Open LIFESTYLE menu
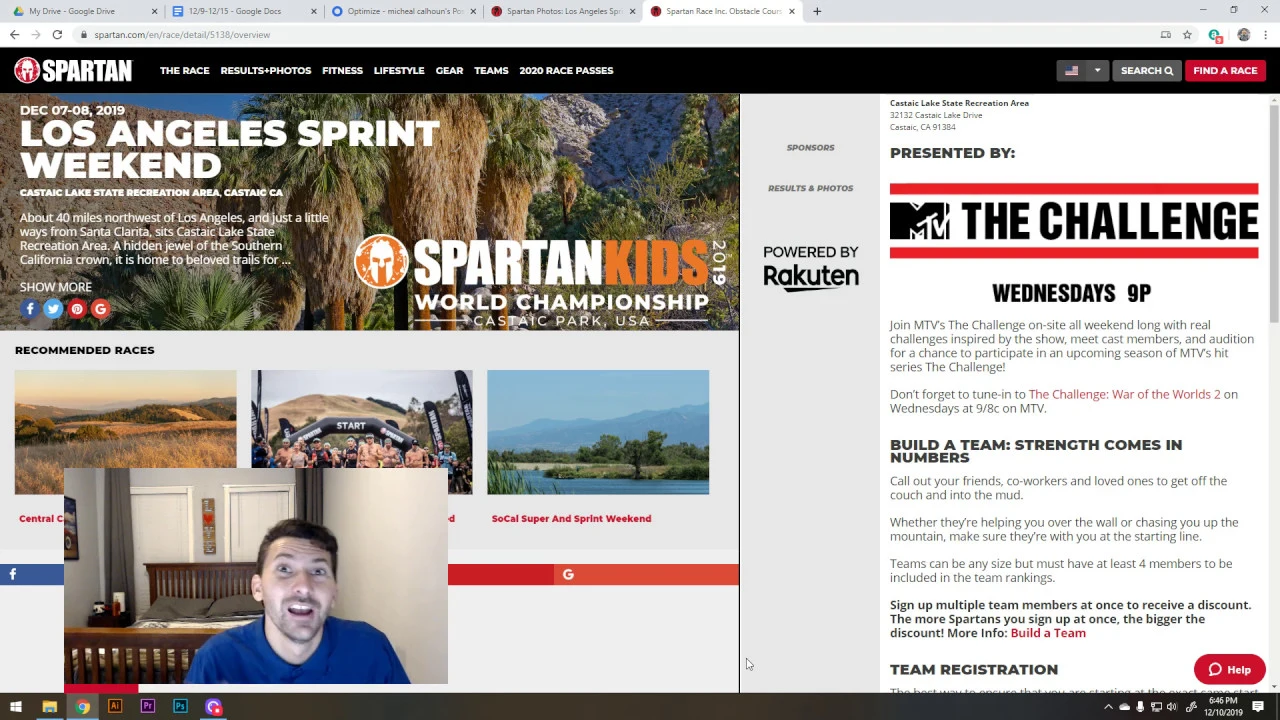The width and height of the screenshot is (1280, 720). point(399,71)
